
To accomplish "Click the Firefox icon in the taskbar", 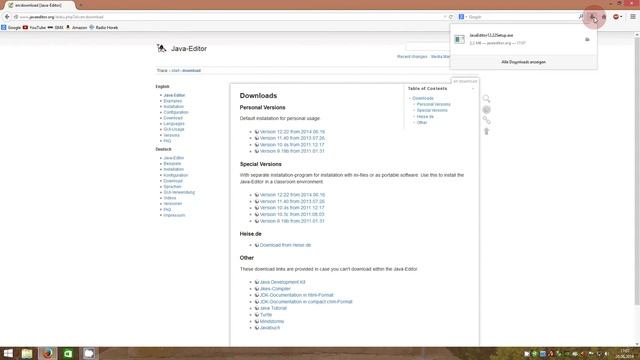I will pos(48,353).
